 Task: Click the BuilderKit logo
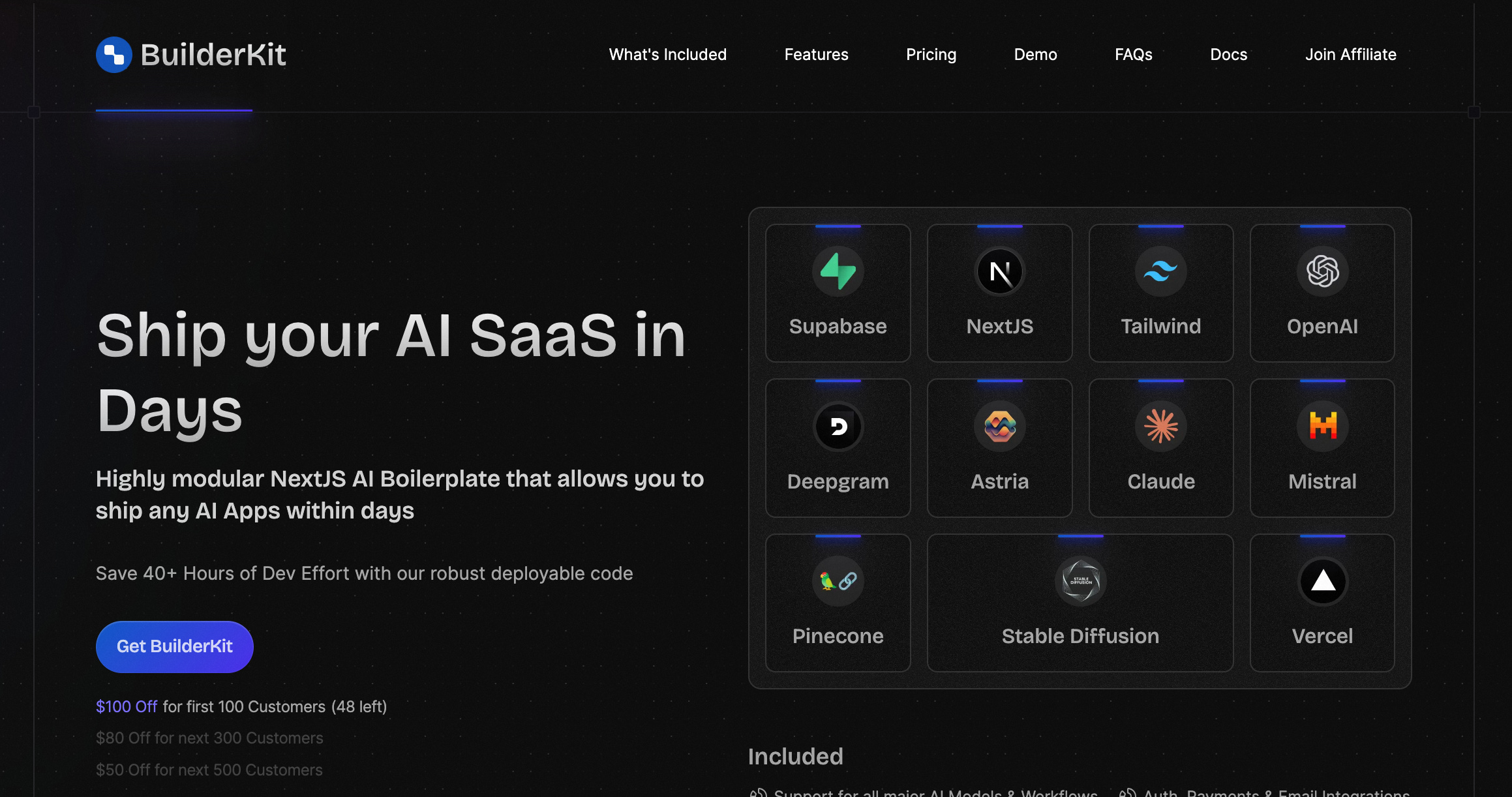pyautogui.click(x=191, y=54)
